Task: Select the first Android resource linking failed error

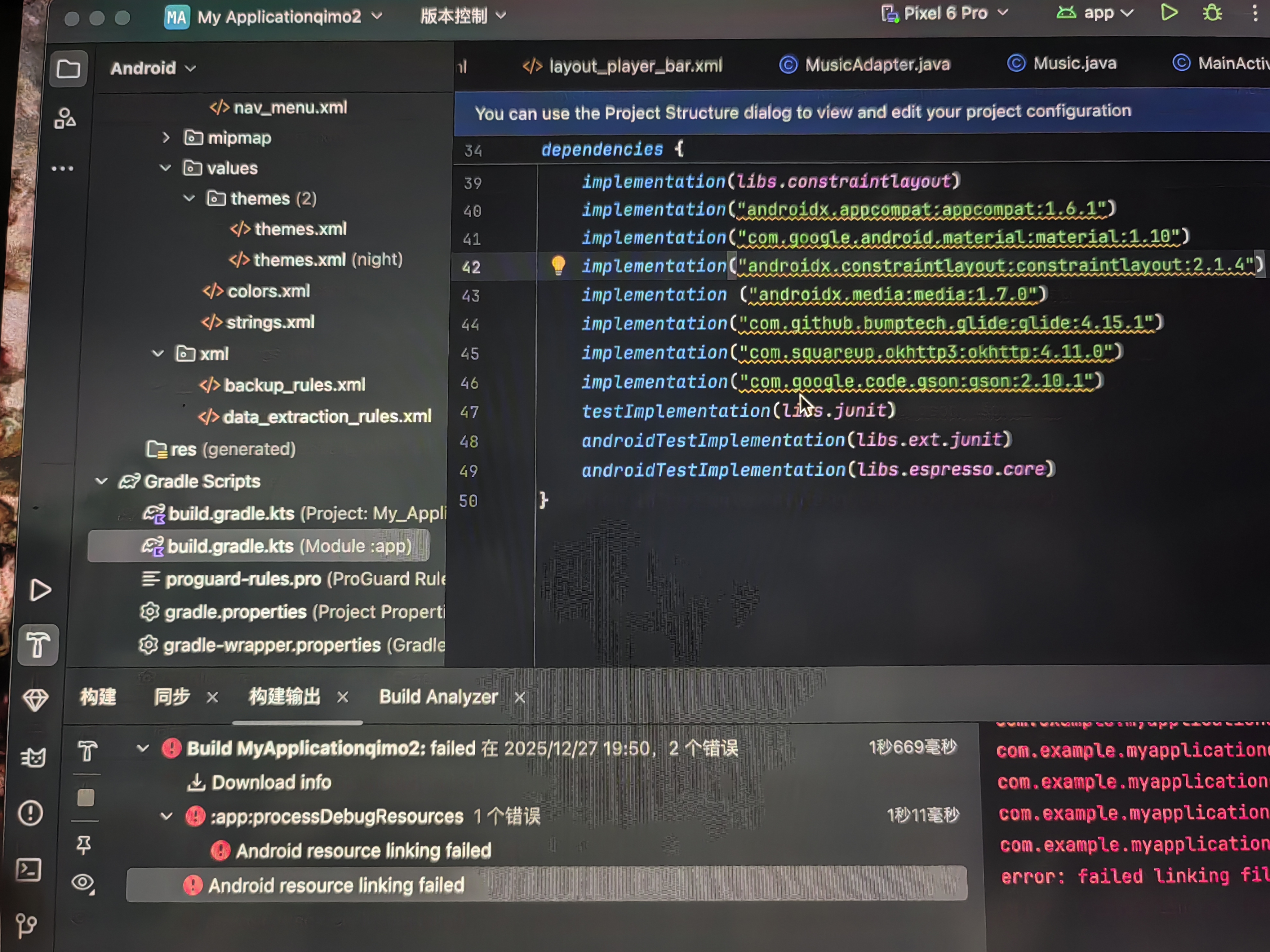Action: (363, 850)
